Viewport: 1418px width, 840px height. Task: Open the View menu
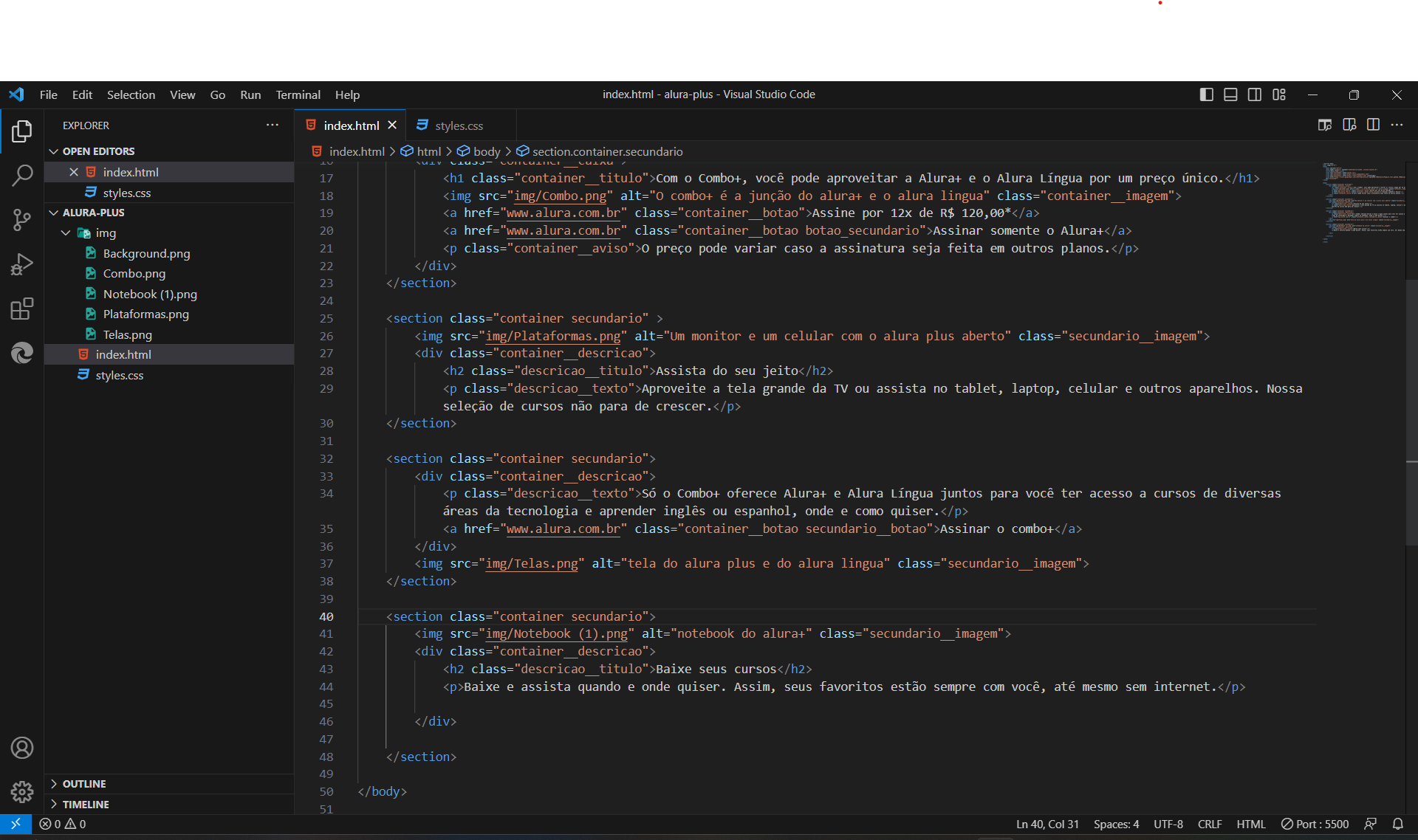(182, 94)
